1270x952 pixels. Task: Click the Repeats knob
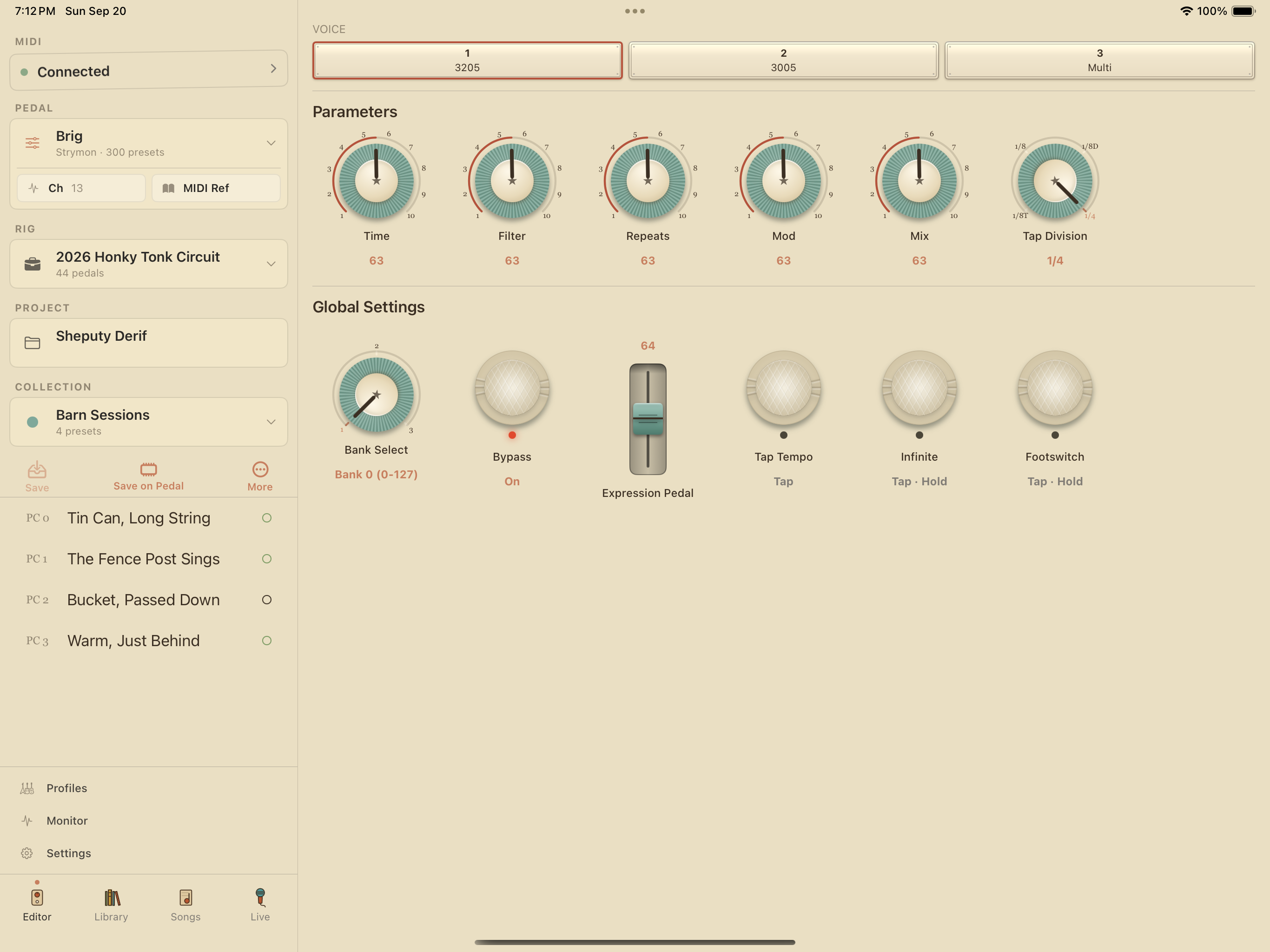pos(648,180)
